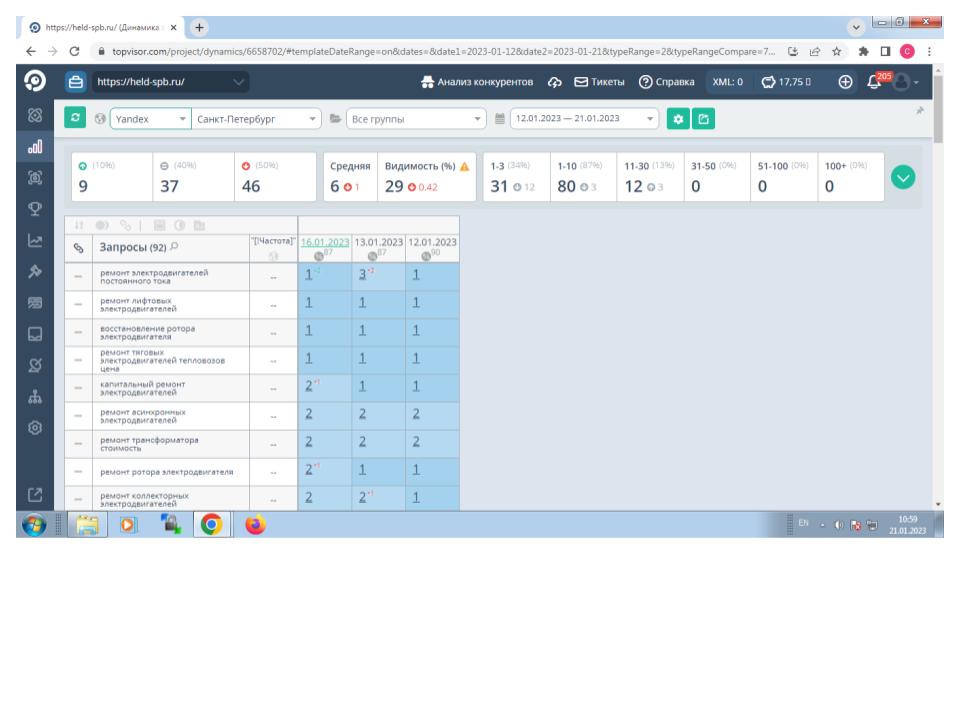Click the link icon in table toolbar
This screenshot has height=720, width=960.
click(126, 225)
